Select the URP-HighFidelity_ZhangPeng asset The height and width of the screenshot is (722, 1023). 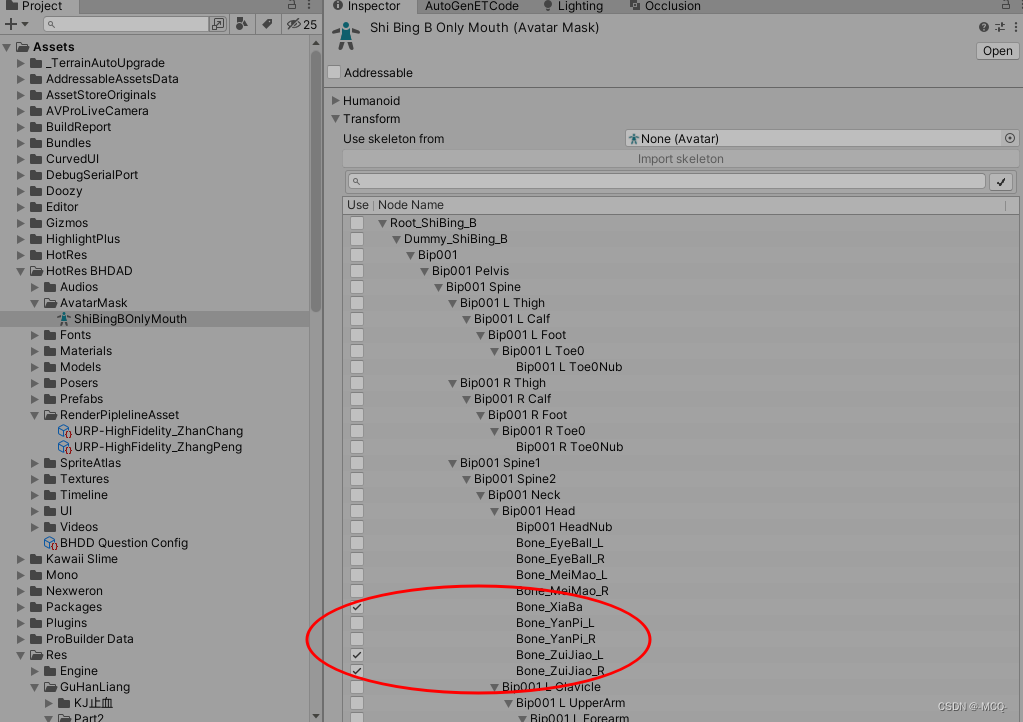(157, 447)
